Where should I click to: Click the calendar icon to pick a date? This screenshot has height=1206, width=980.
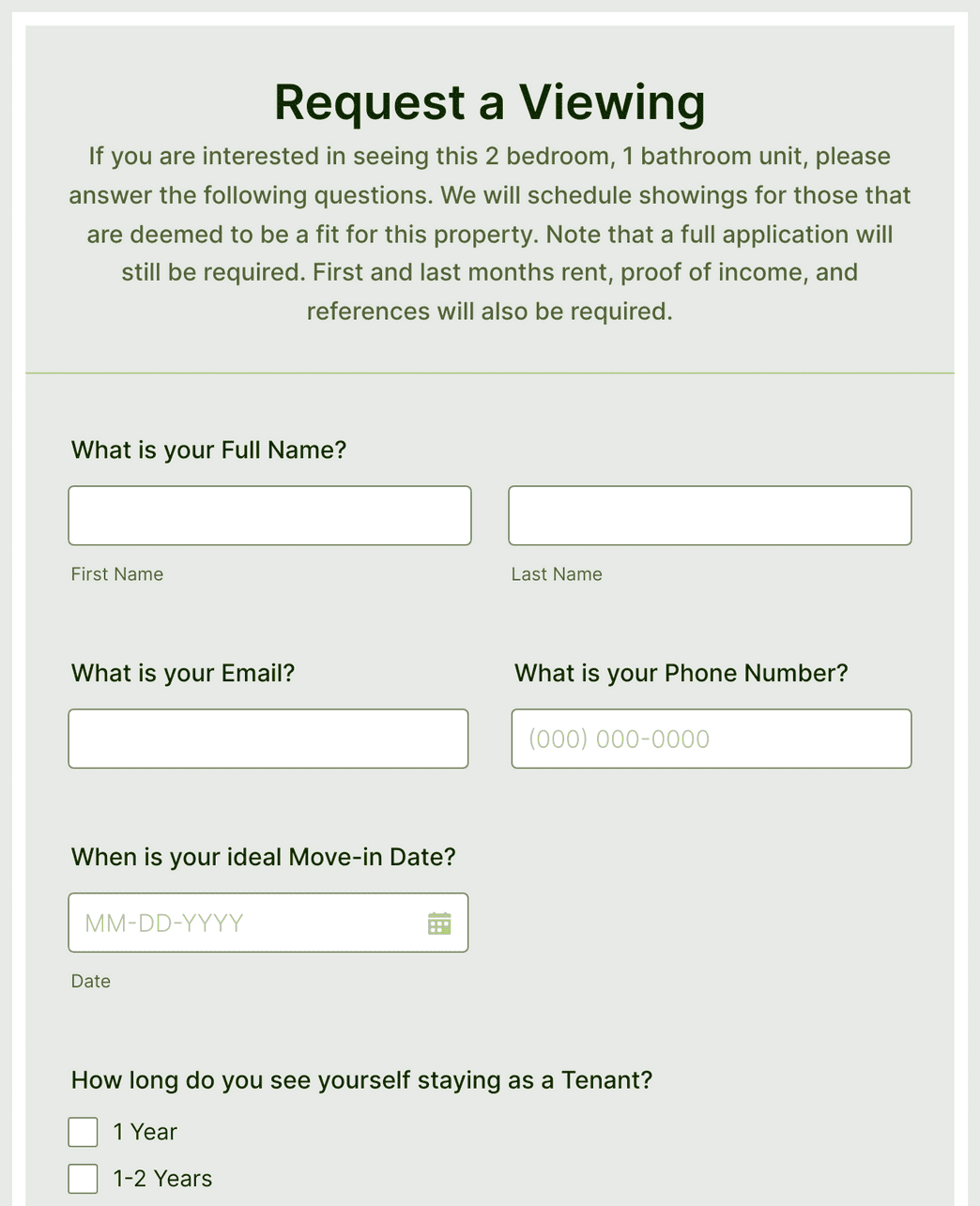(439, 924)
